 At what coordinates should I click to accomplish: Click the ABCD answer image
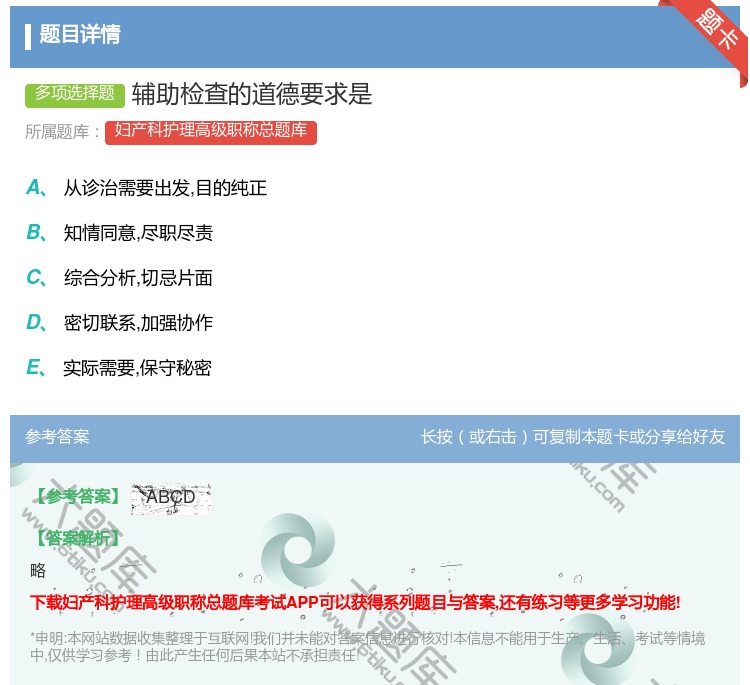tap(171, 498)
